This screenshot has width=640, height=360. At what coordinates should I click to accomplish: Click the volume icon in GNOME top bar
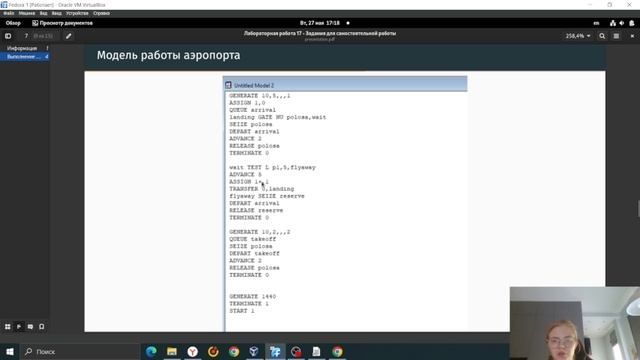point(622,23)
